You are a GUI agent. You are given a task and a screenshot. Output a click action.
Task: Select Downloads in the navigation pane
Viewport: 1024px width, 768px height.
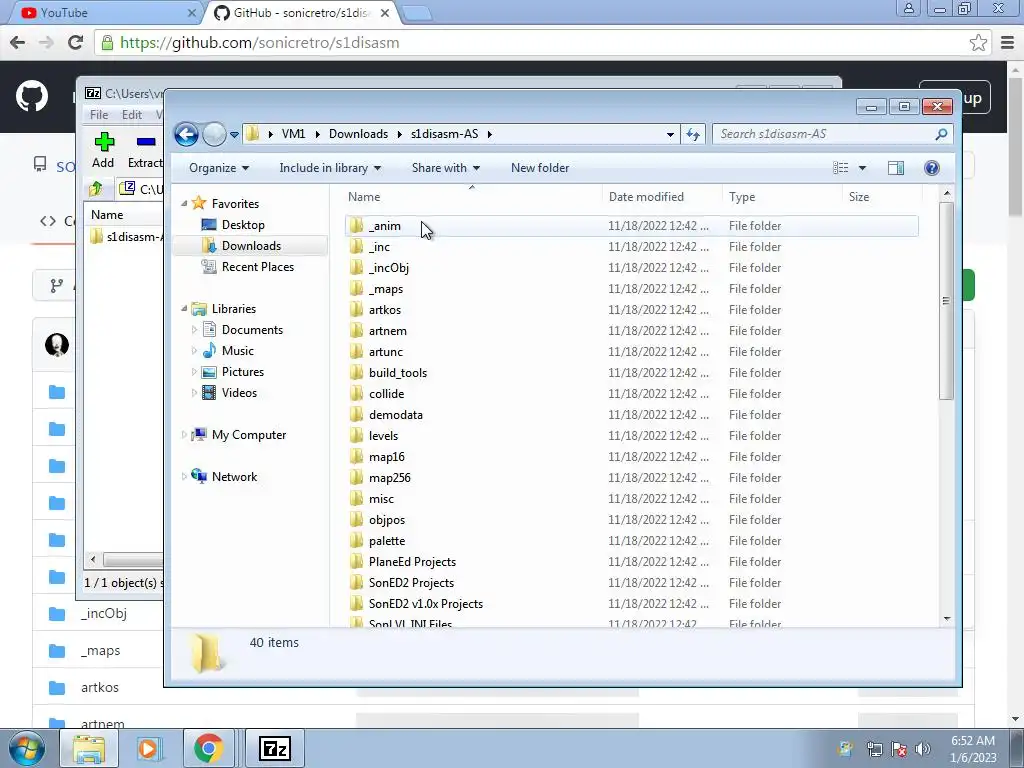(x=251, y=246)
